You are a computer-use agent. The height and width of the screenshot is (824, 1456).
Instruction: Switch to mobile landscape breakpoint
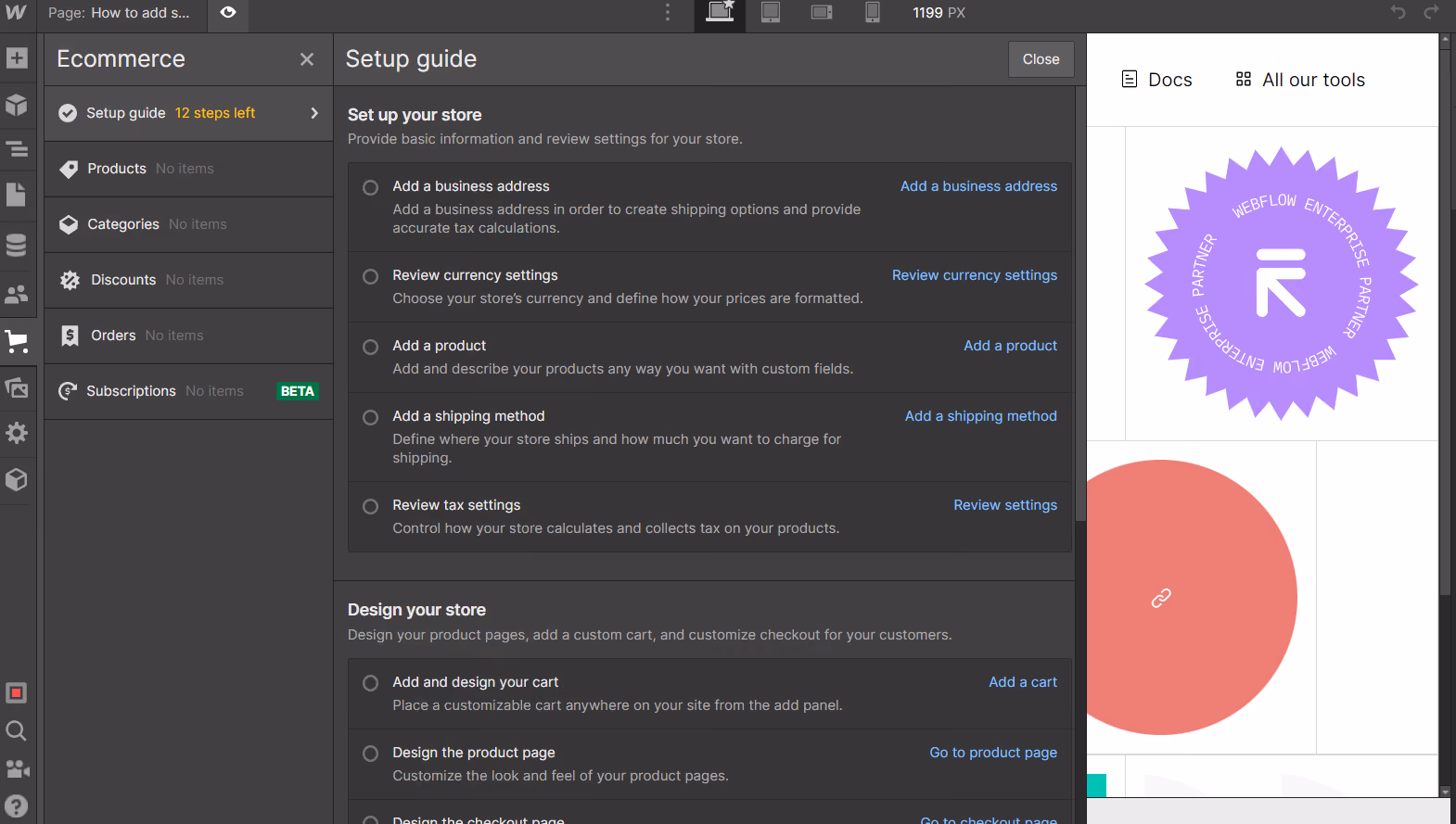click(x=822, y=12)
